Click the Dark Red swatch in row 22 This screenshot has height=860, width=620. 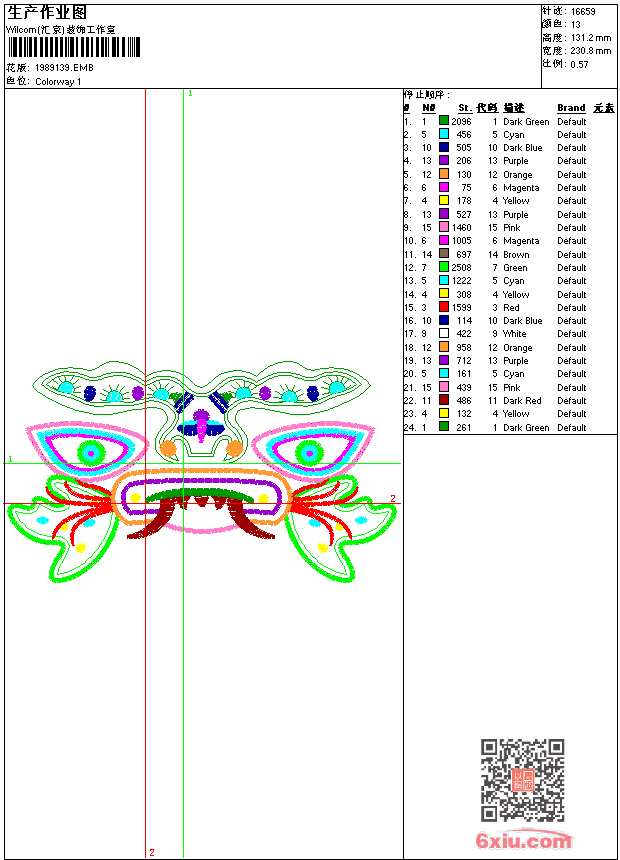[444, 400]
